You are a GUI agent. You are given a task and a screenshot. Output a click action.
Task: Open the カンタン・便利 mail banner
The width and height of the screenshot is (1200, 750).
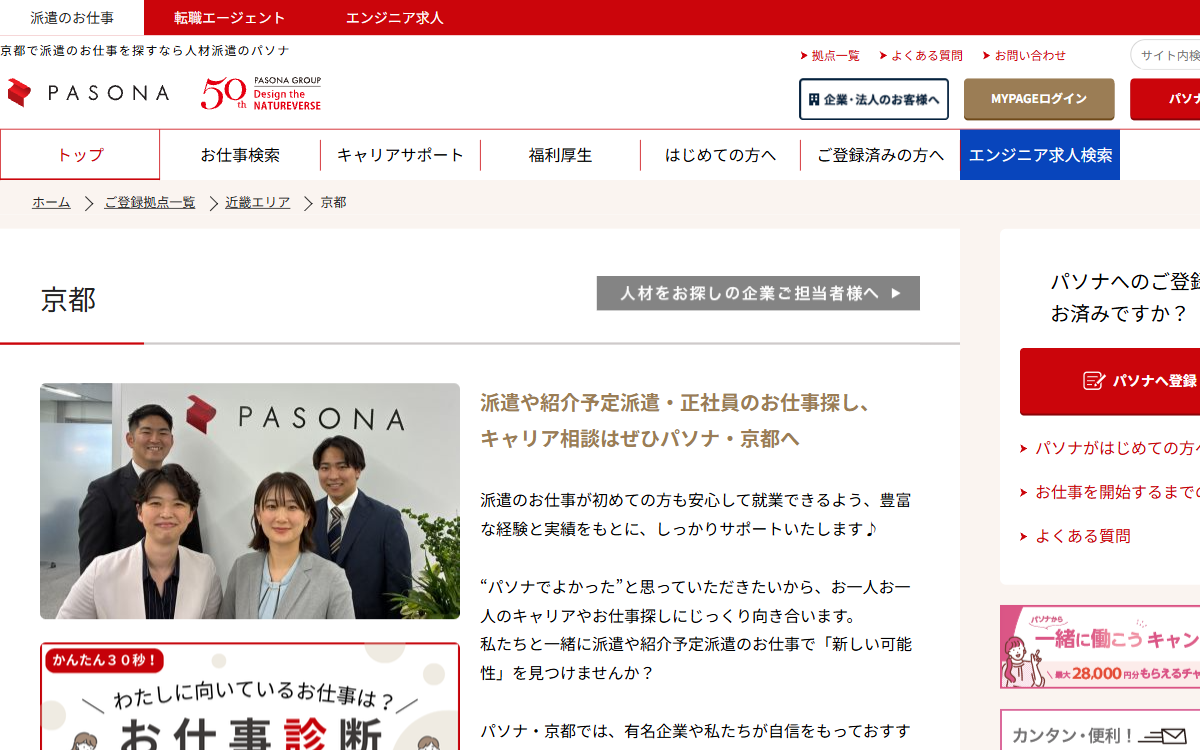pyautogui.click(x=1100, y=730)
